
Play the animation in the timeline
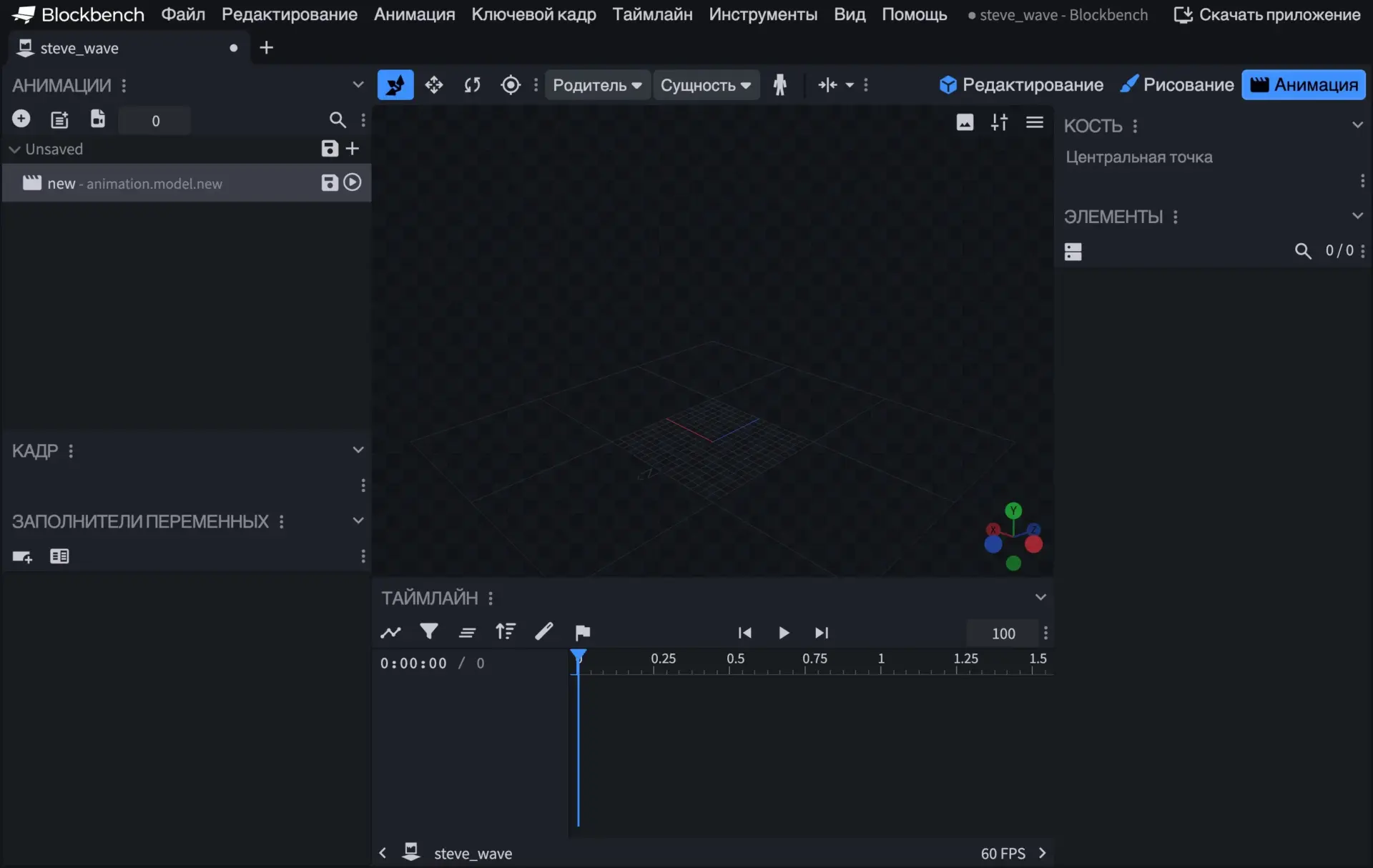click(784, 633)
